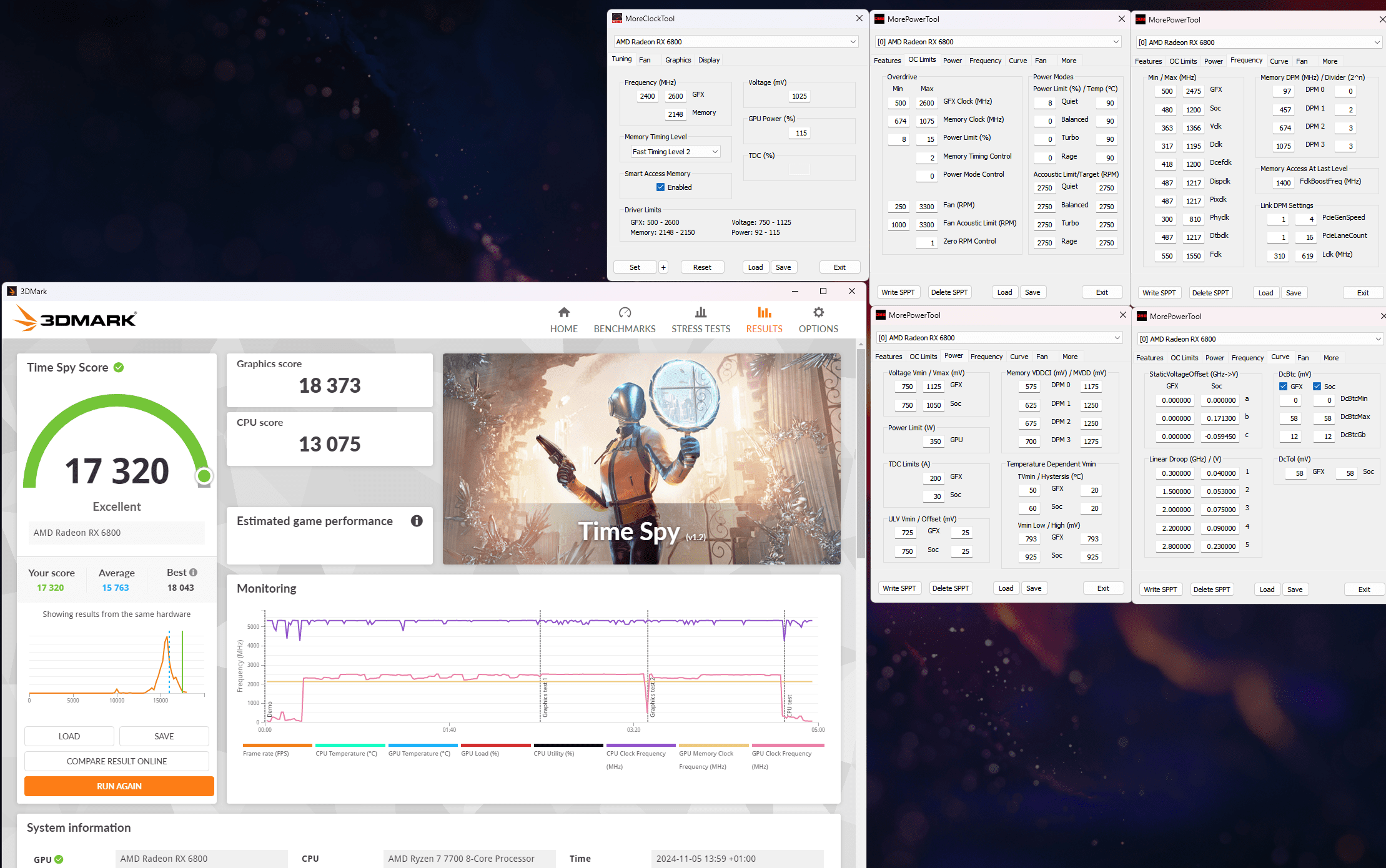Open the Results chart icon
This screenshot has width=1386, height=868.
(765, 312)
